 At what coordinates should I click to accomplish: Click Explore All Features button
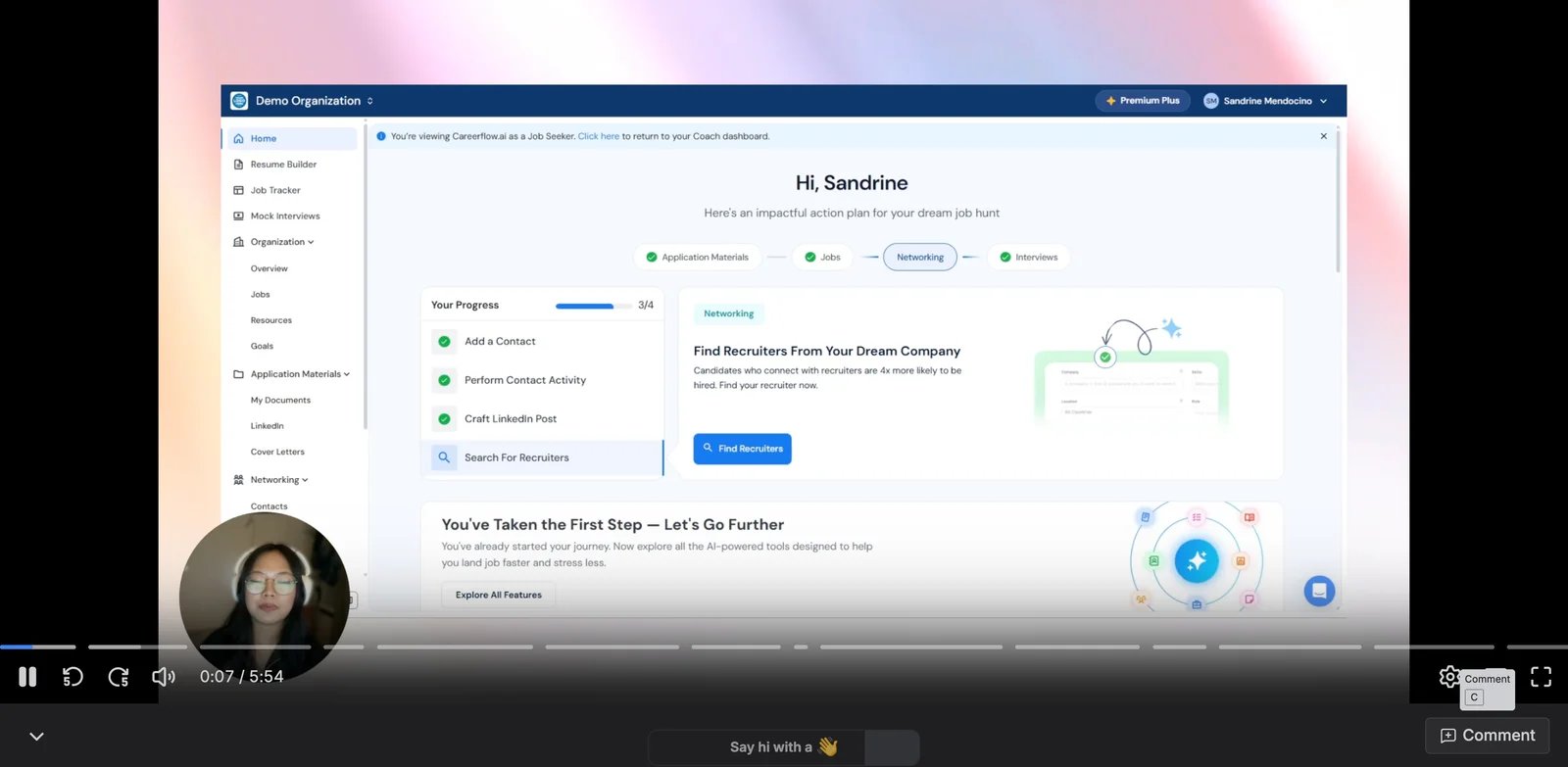tap(498, 595)
